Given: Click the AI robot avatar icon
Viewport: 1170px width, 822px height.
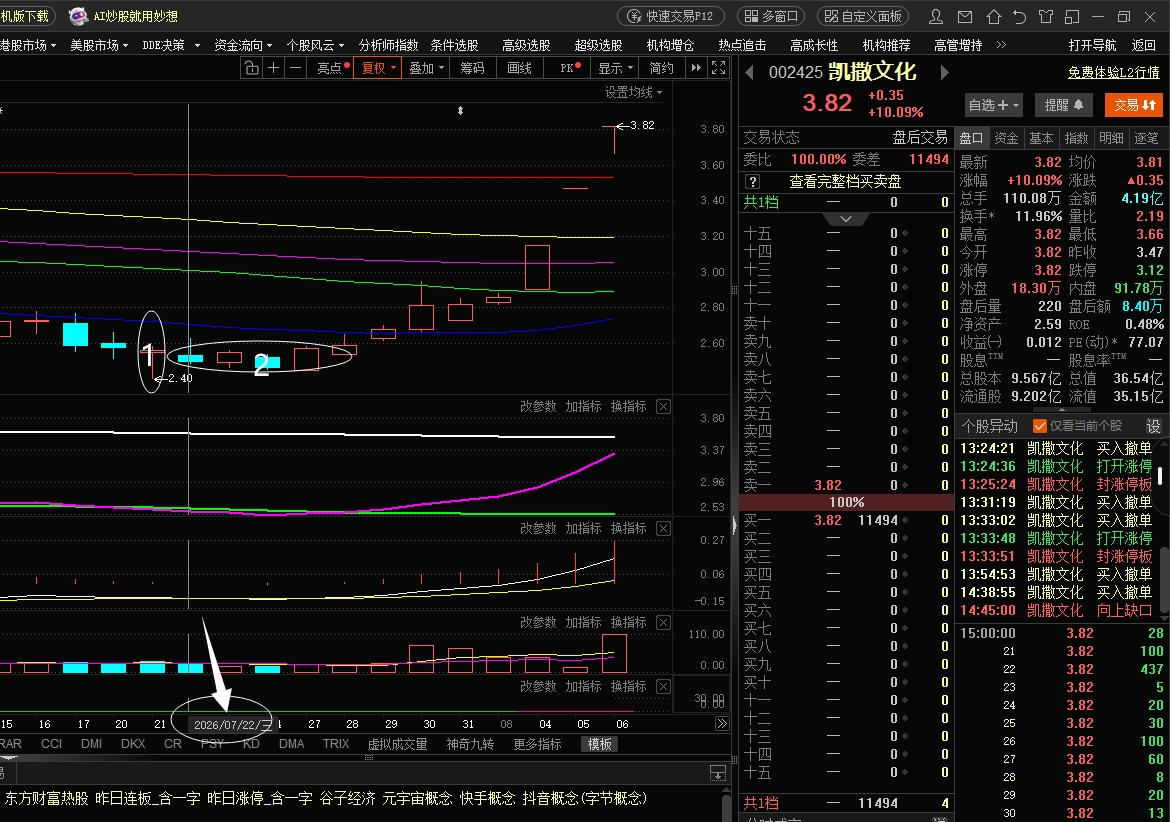Looking at the screenshot, I should [78, 16].
